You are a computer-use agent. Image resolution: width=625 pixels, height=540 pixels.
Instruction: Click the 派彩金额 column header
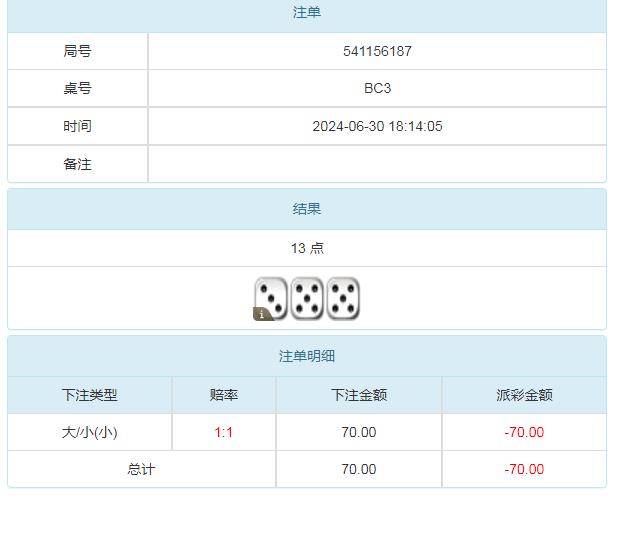[524, 395]
